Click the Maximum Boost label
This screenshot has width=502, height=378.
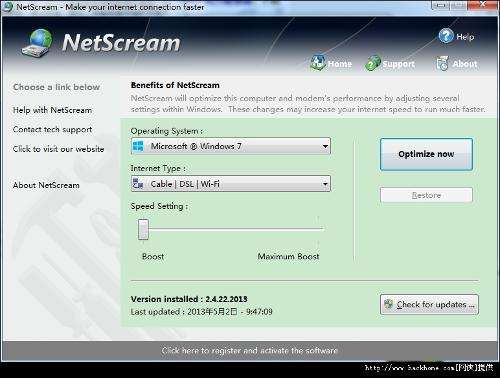pos(288,256)
